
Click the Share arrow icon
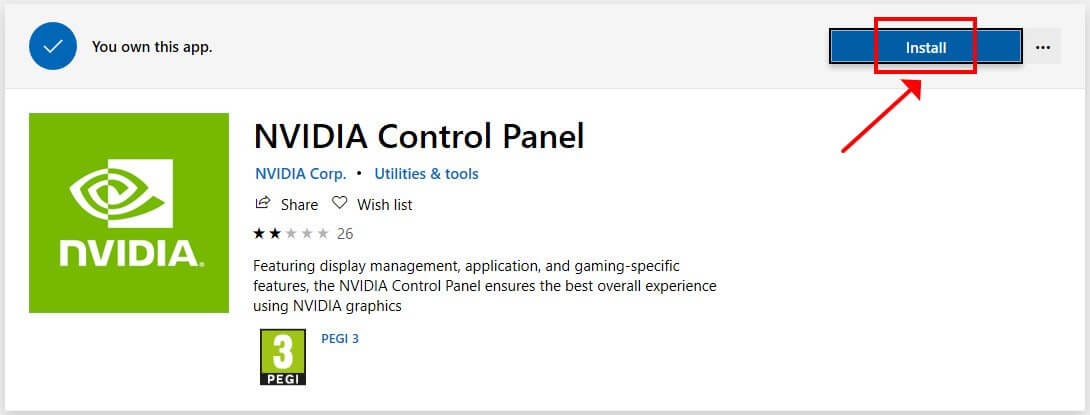coord(263,203)
